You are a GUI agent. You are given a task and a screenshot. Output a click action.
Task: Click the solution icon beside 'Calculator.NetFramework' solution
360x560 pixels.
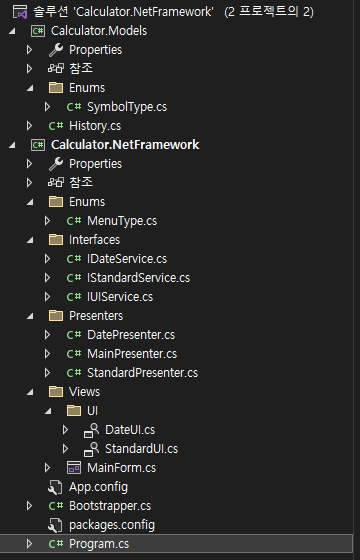(x=20, y=12)
